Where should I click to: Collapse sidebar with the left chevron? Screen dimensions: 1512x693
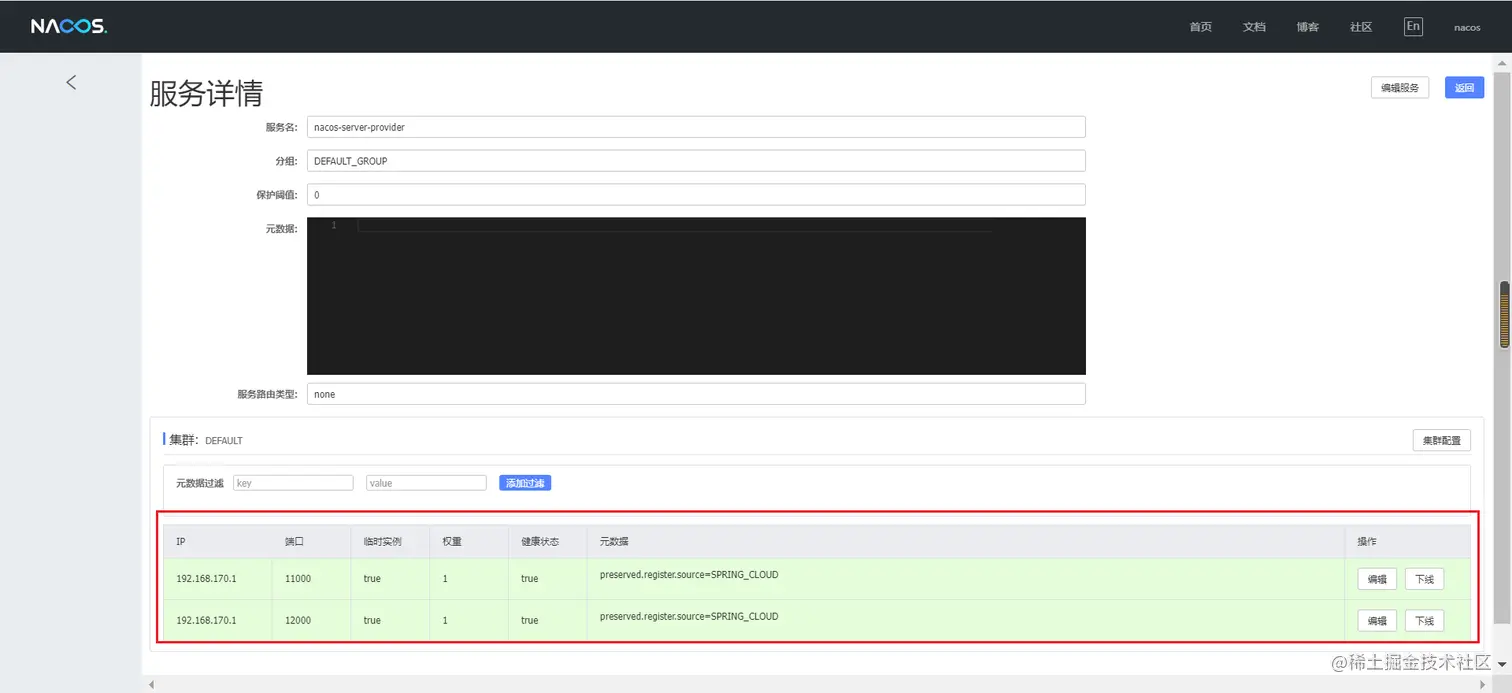[x=71, y=82]
